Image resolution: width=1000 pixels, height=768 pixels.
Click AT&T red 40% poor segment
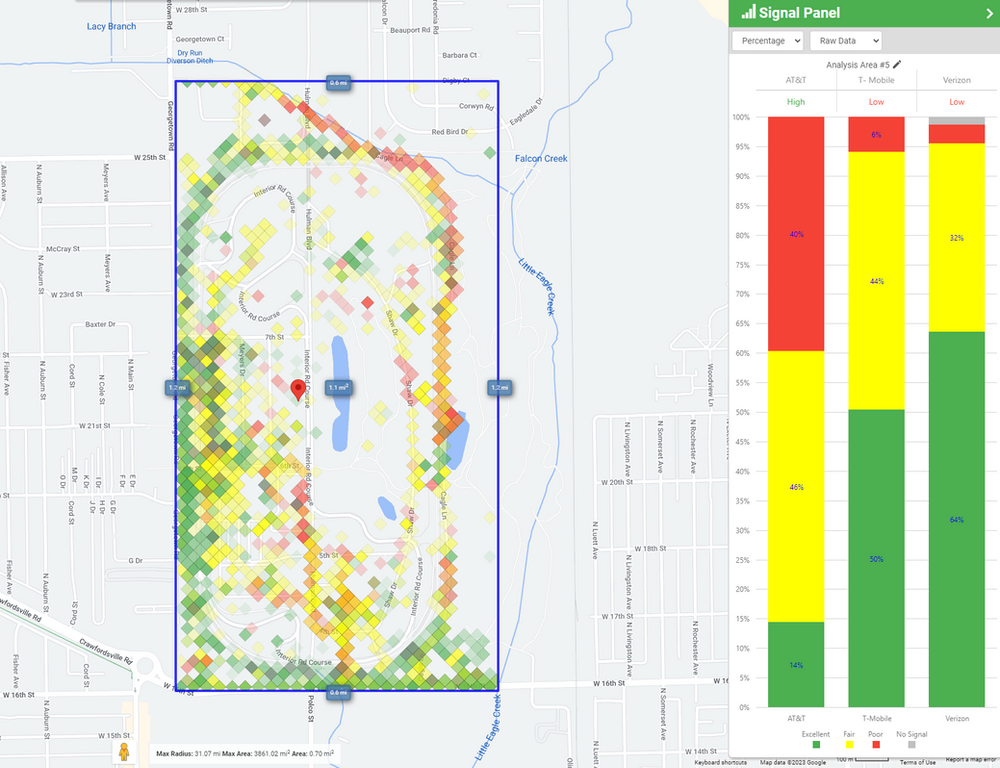[796, 234]
